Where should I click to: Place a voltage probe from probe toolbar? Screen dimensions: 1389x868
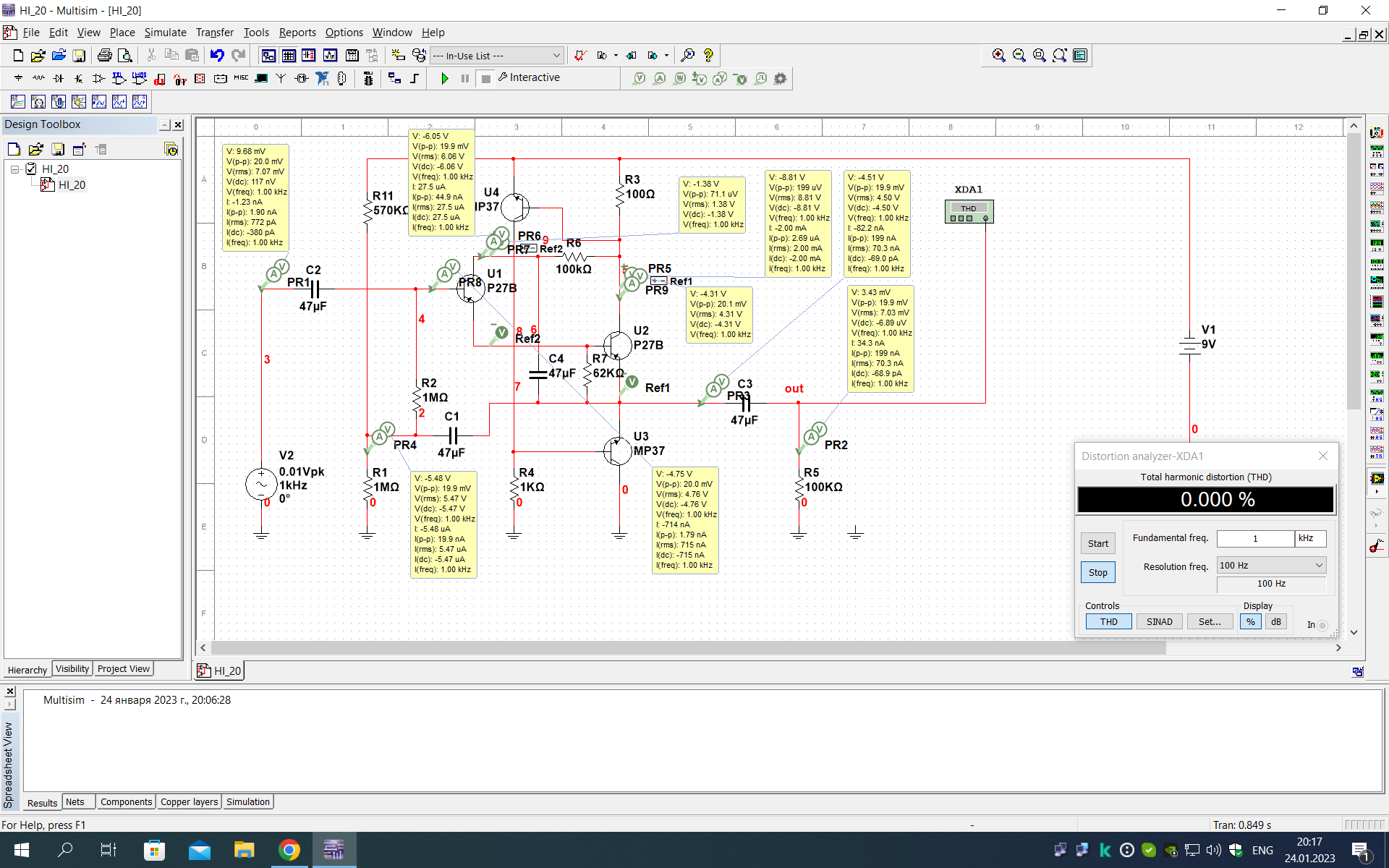click(639, 78)
